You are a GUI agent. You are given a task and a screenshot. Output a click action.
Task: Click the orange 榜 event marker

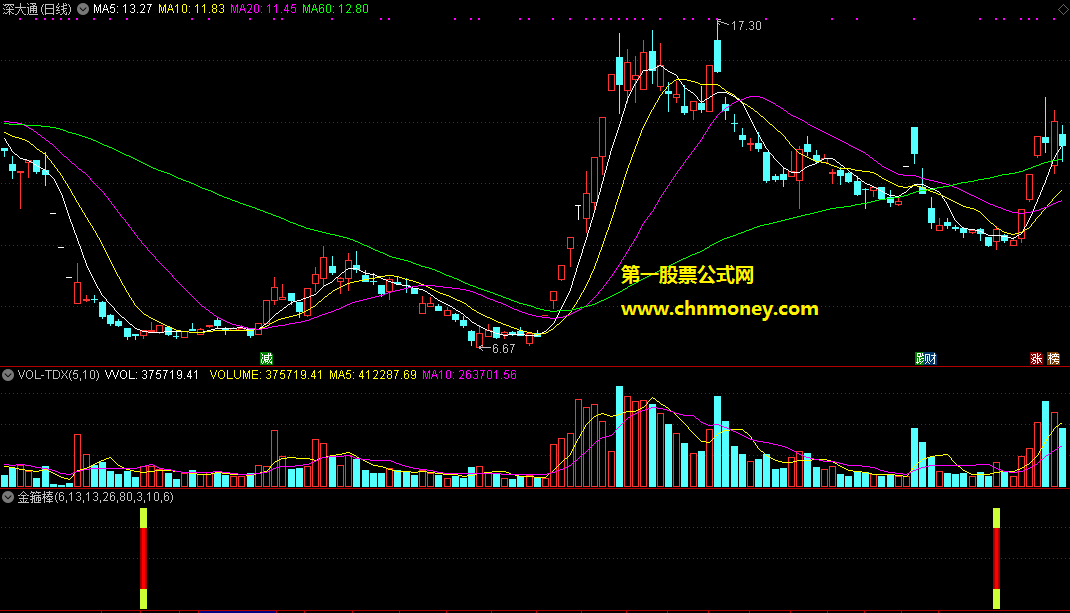(x=1054, y=358)
